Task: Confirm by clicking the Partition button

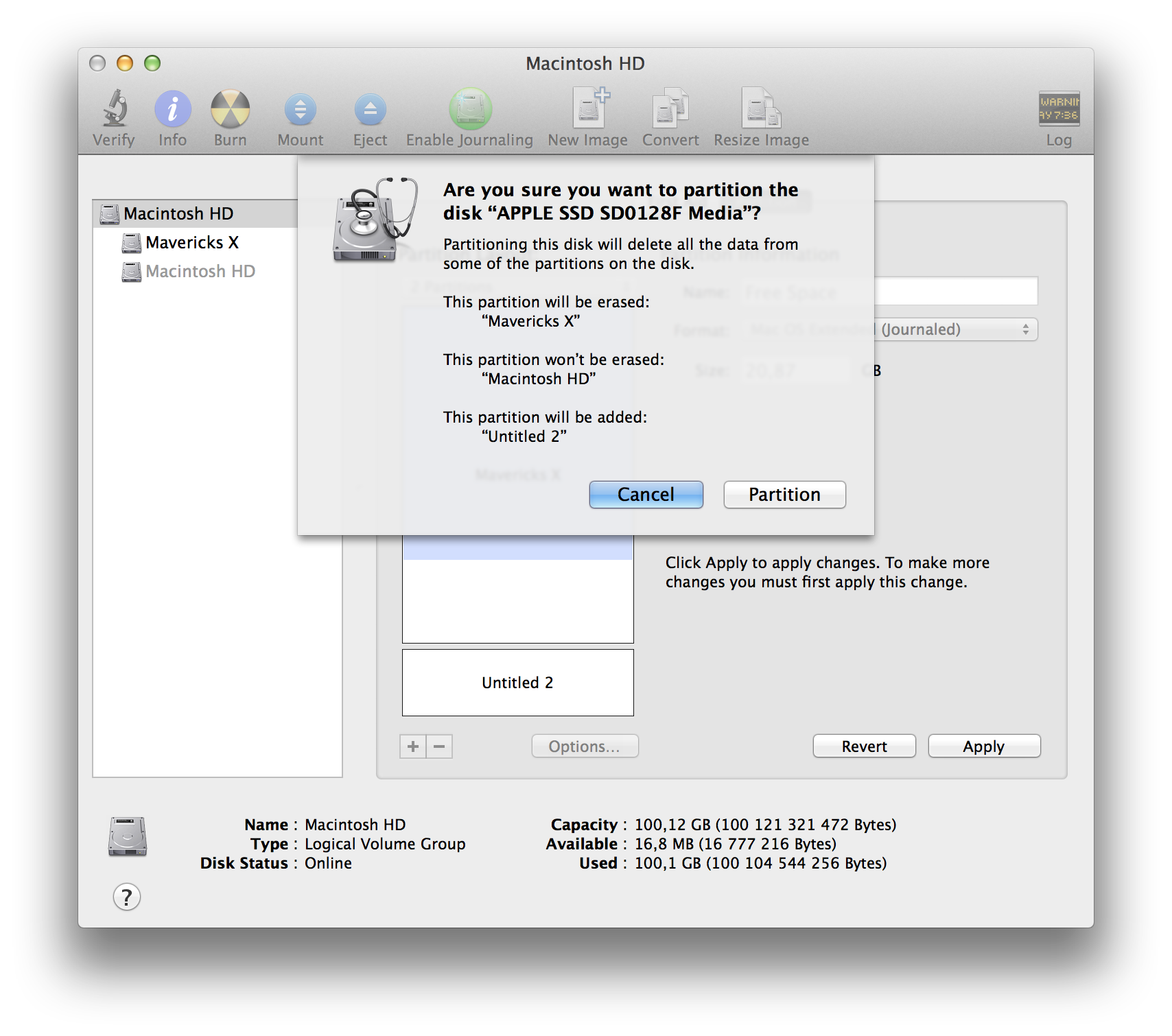Action: pyautogui.click(x=784, y=495)
